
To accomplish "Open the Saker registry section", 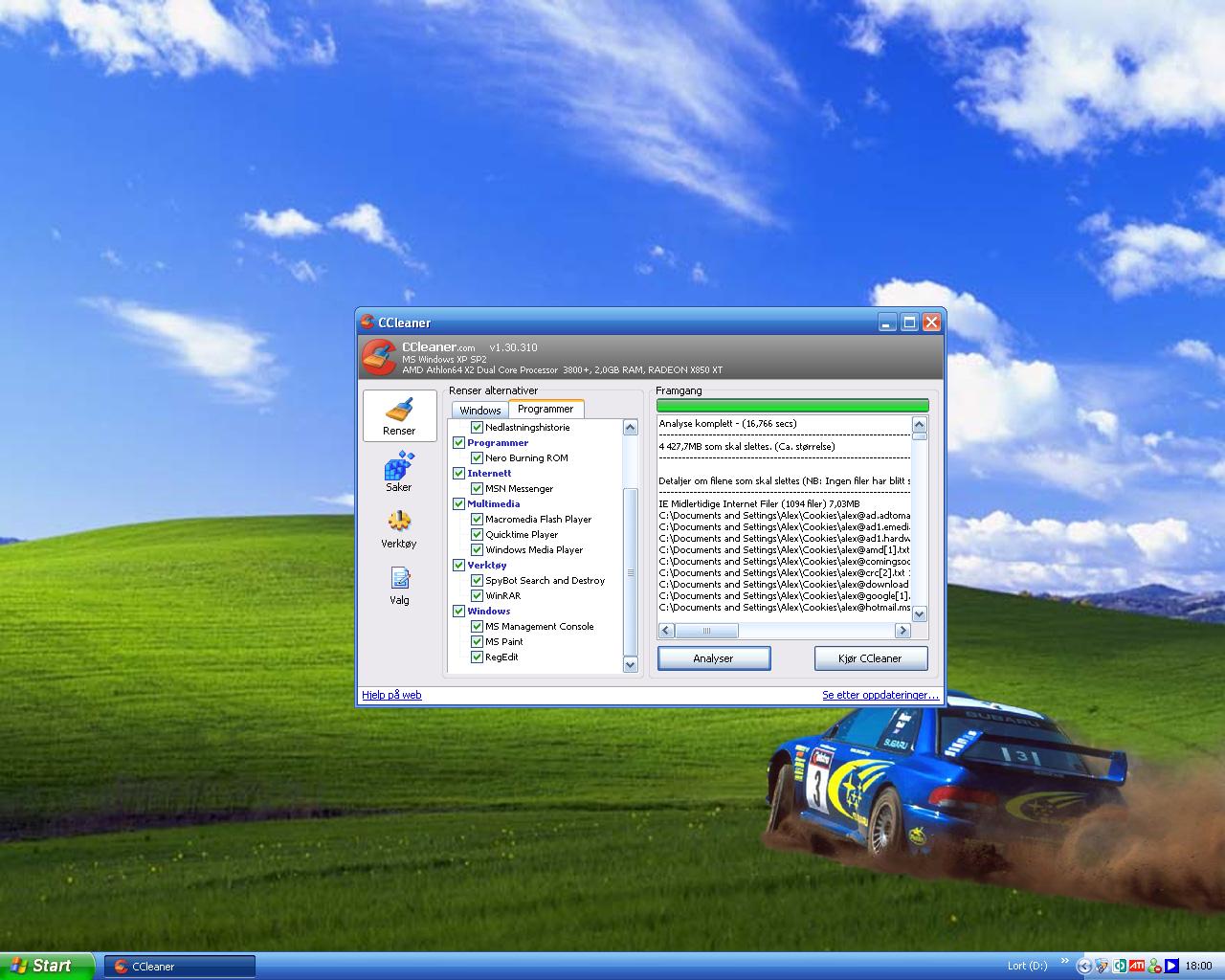I will (x=399, y=473).
